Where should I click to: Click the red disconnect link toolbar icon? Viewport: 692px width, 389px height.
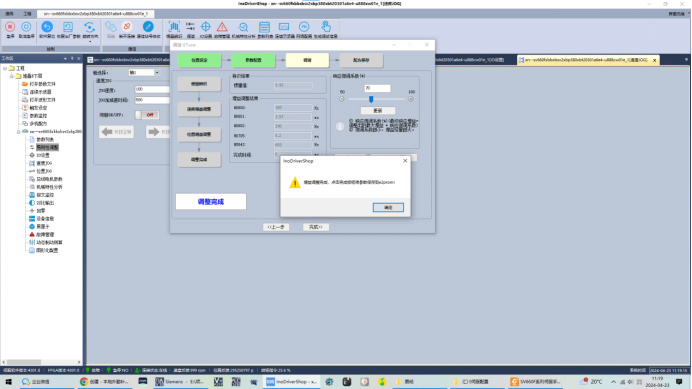tap(127, 27)
